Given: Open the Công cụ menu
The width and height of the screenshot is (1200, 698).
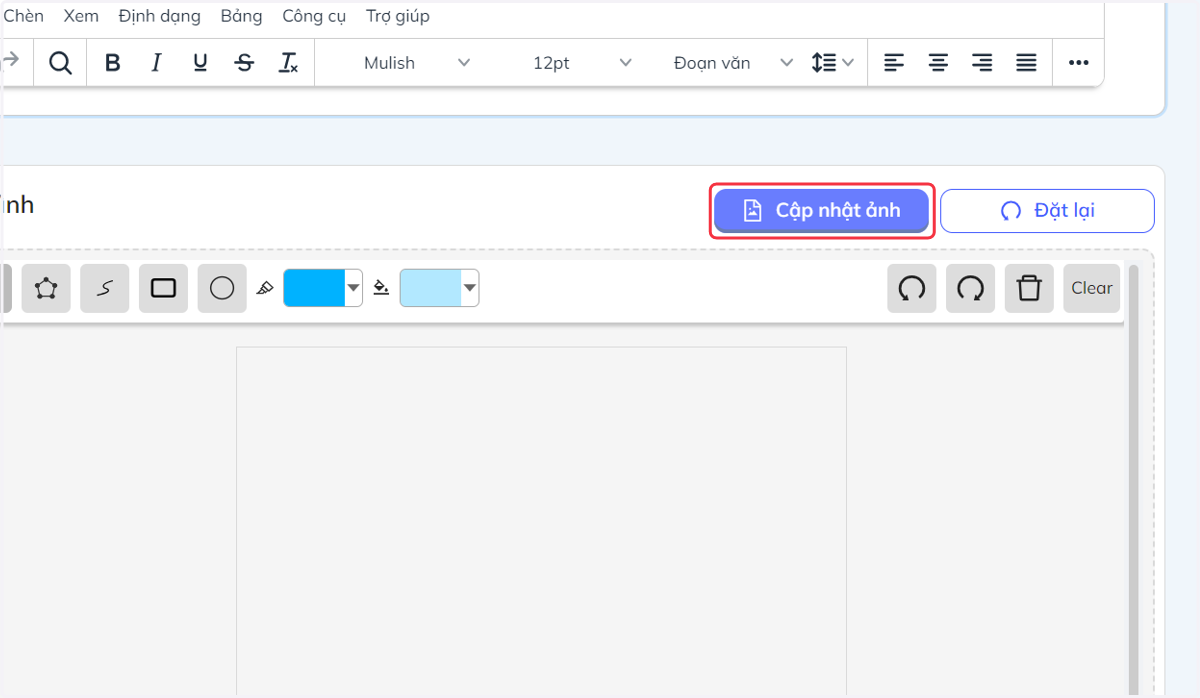Looking at the screenshot, I should coord(314,16).
